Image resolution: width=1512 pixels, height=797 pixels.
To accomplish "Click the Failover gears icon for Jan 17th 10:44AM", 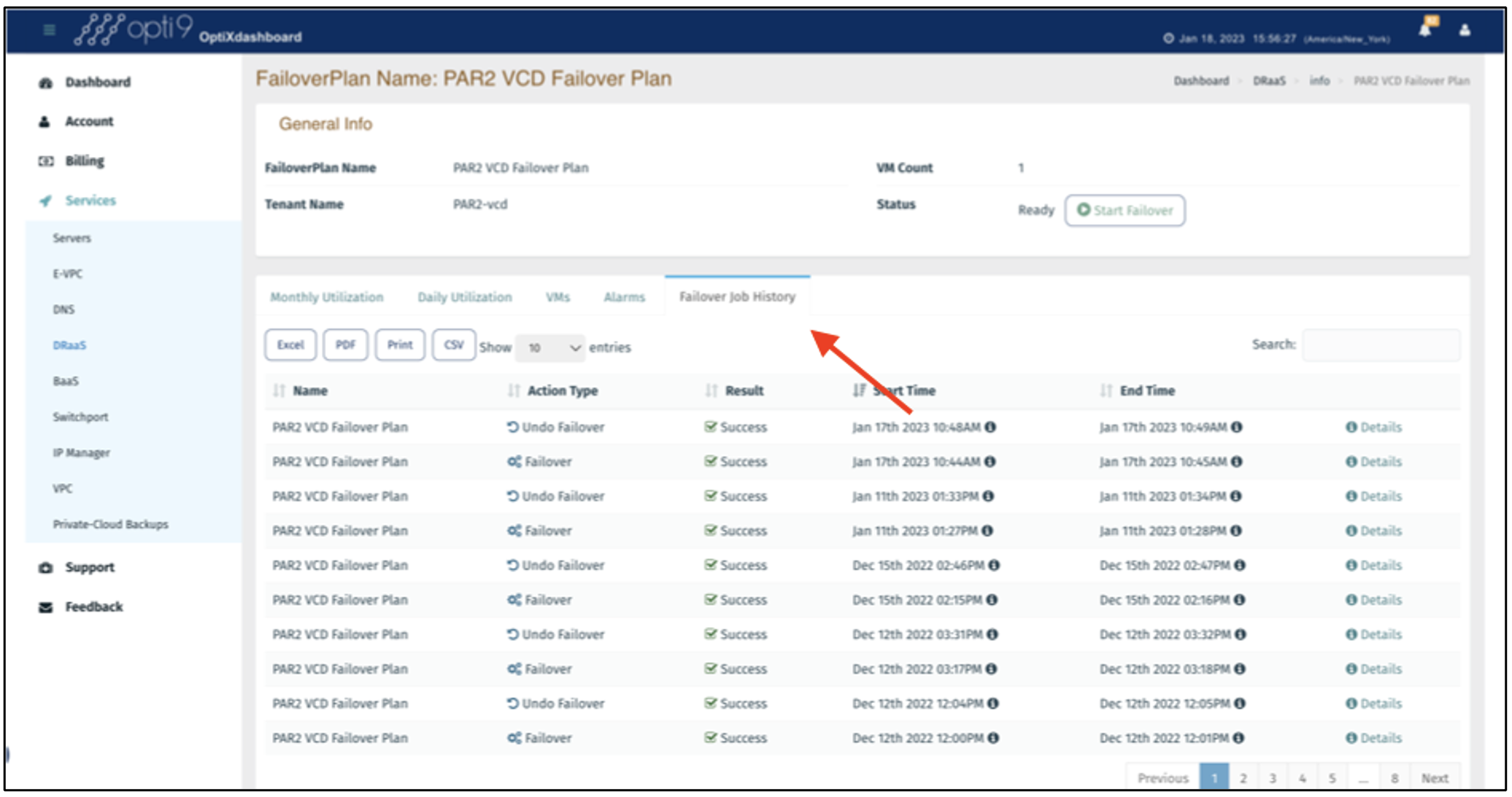I will (514, 461).
